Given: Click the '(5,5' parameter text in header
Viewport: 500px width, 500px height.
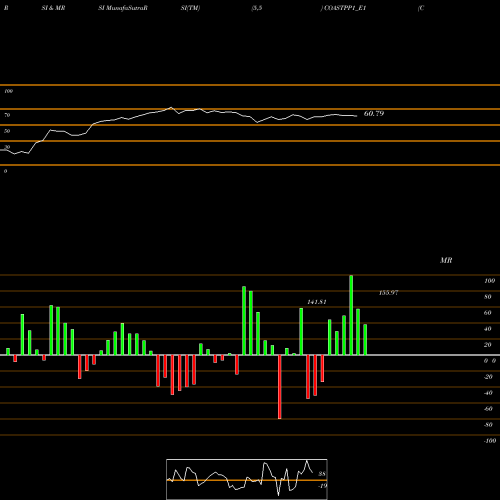Looking at the screenshot, I should point(257,8).
